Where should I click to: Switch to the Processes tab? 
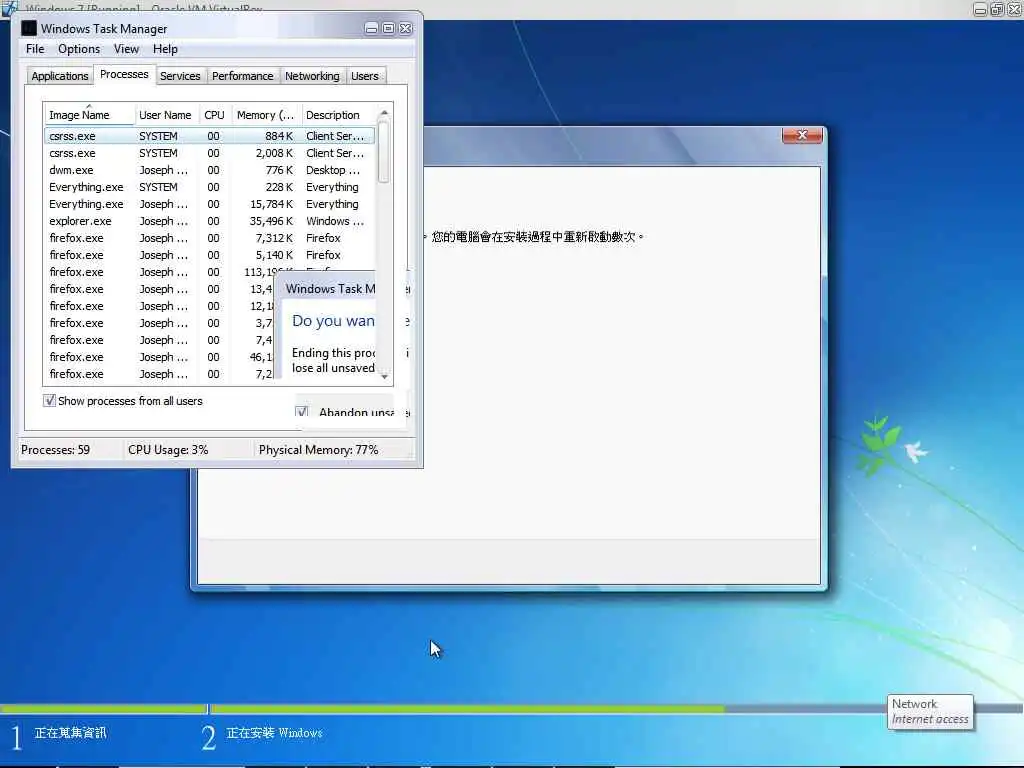[x=124, y=74]
